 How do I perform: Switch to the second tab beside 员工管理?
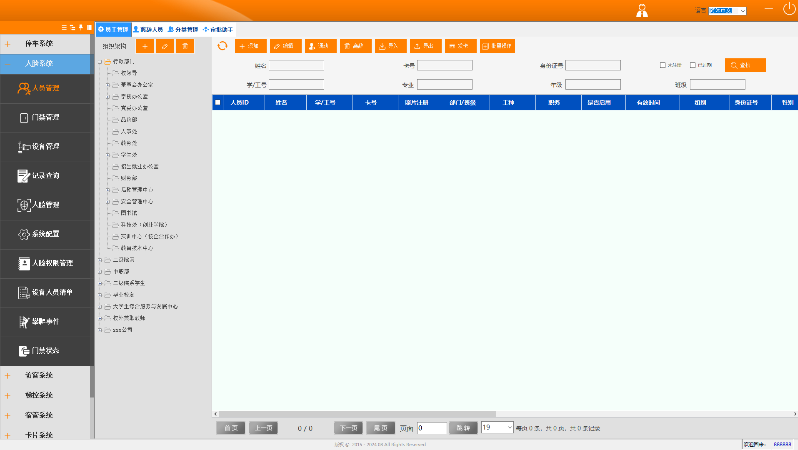(x=148, y=30)
